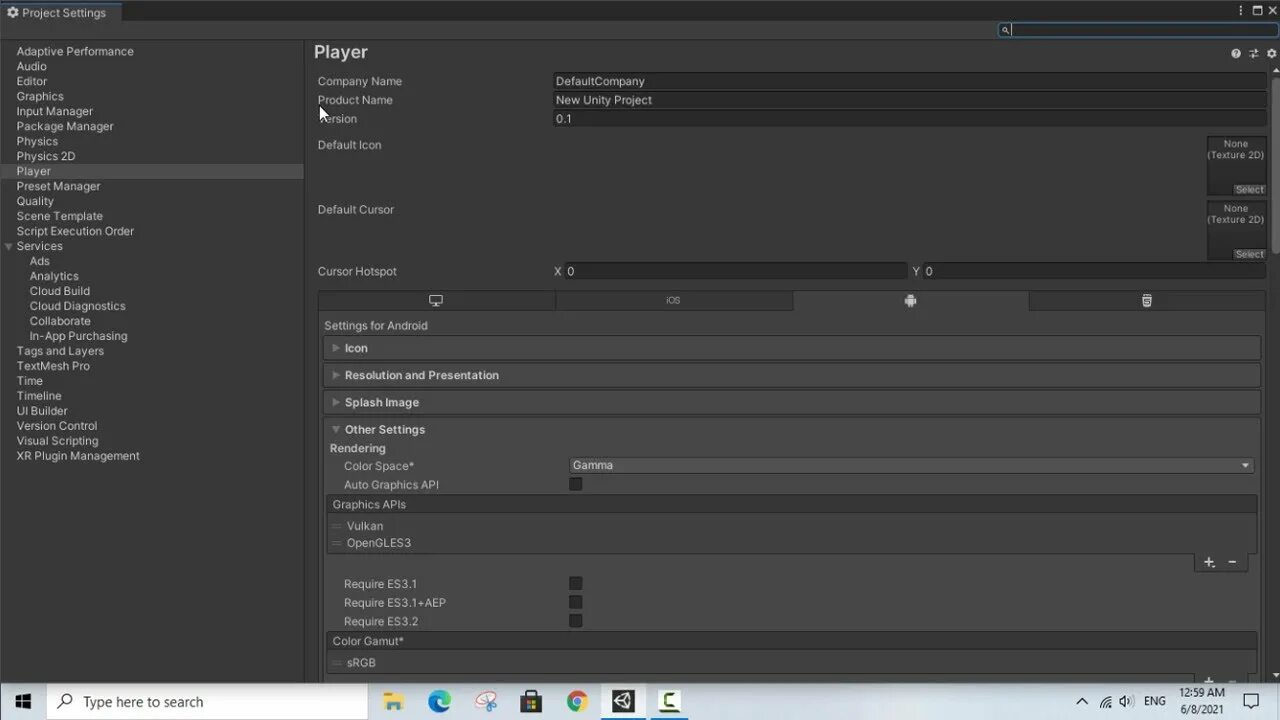The width and height of the screenshot is (1280, 720).
Task: Open the Graphics settings category
Action: tap(40, 96)
